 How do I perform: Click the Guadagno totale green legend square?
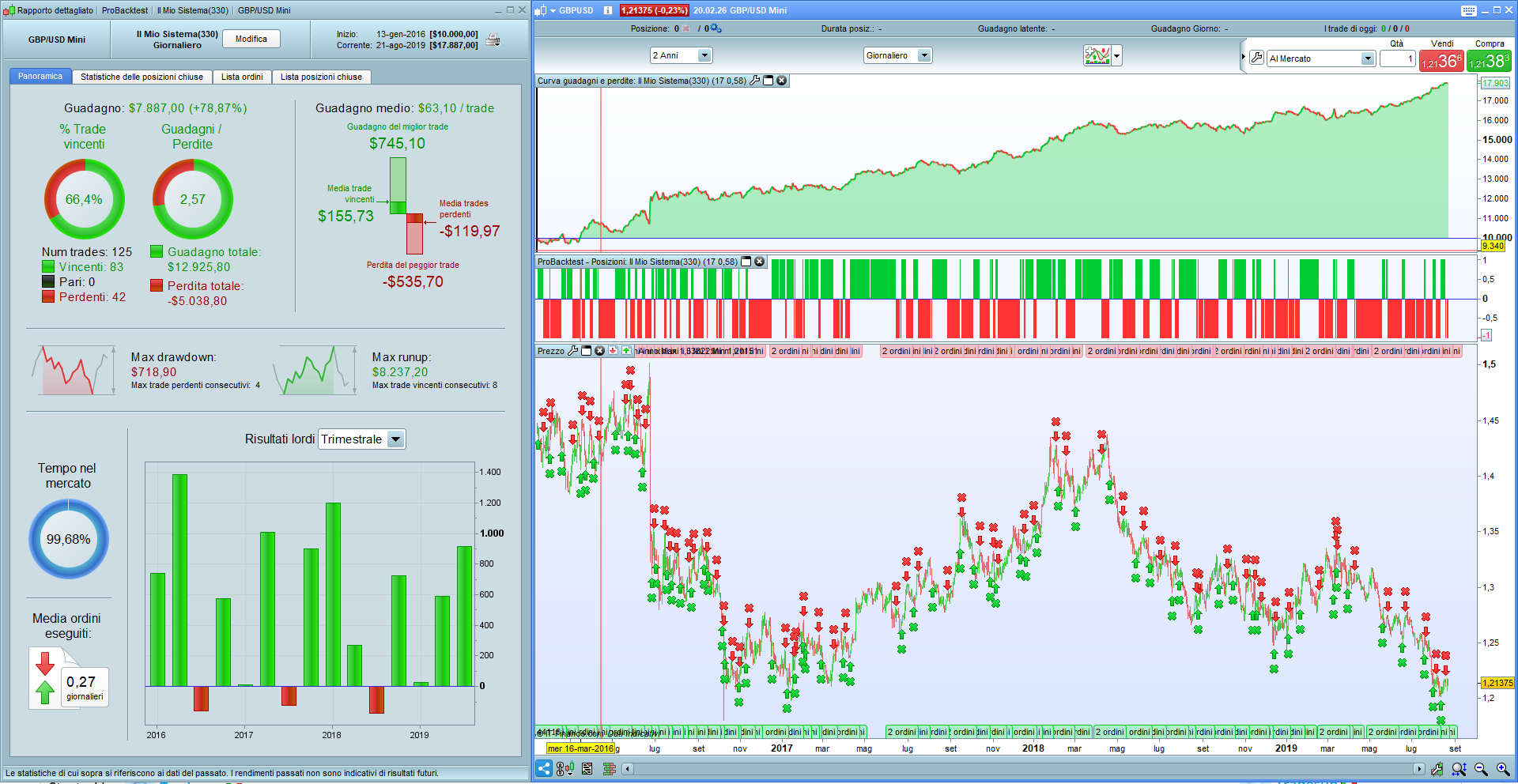click(x=157, y=251)
